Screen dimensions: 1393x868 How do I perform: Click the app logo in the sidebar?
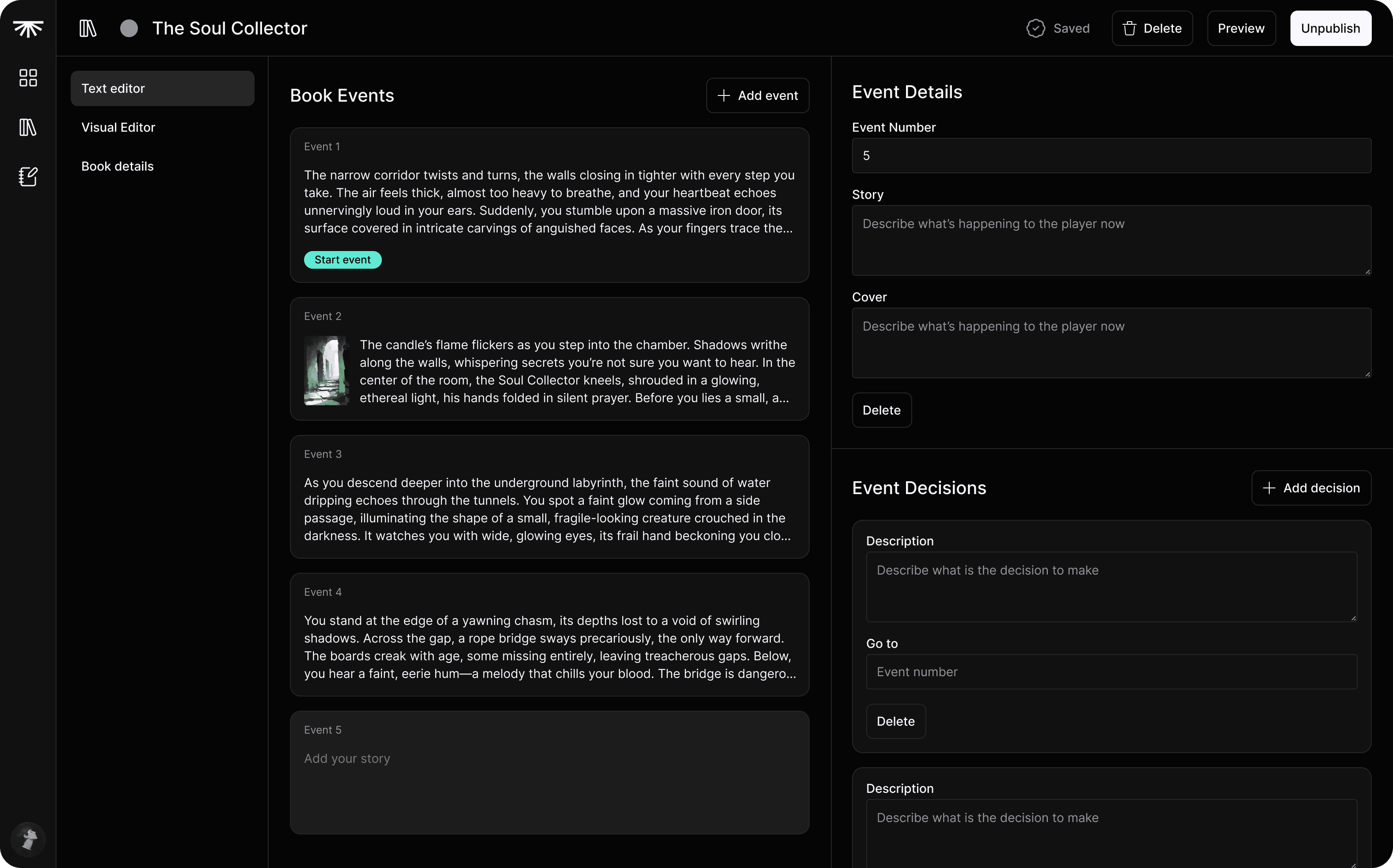[x=28, y=28]
